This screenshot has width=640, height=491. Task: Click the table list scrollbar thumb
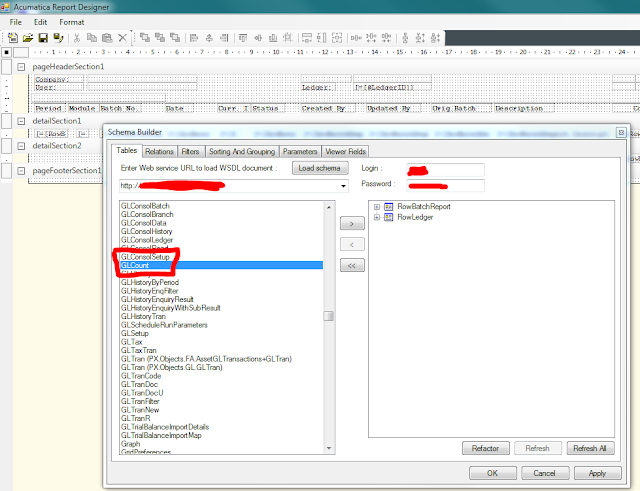pos(329,316)
